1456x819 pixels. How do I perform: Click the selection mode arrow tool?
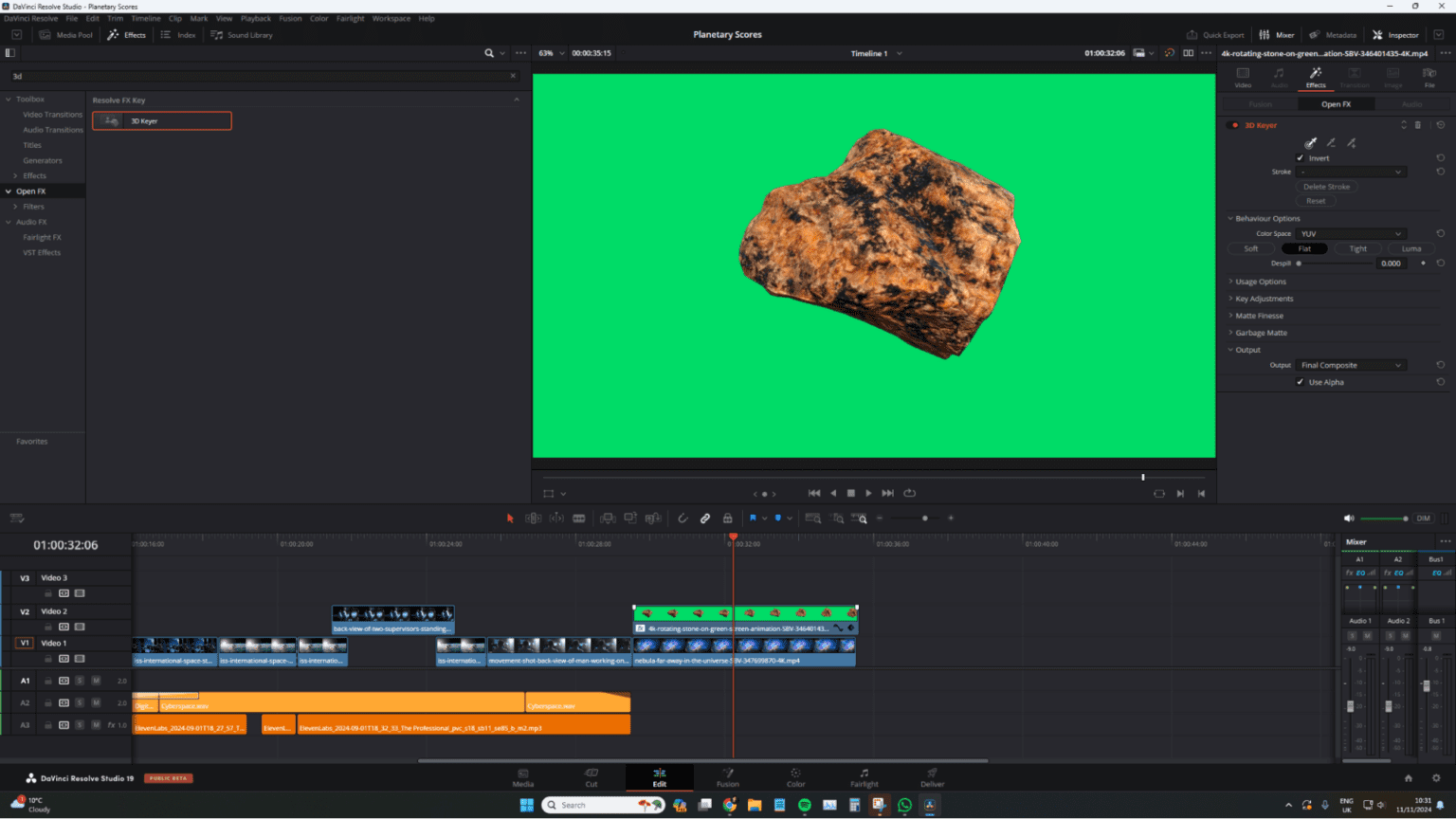[x=510, y=519]
